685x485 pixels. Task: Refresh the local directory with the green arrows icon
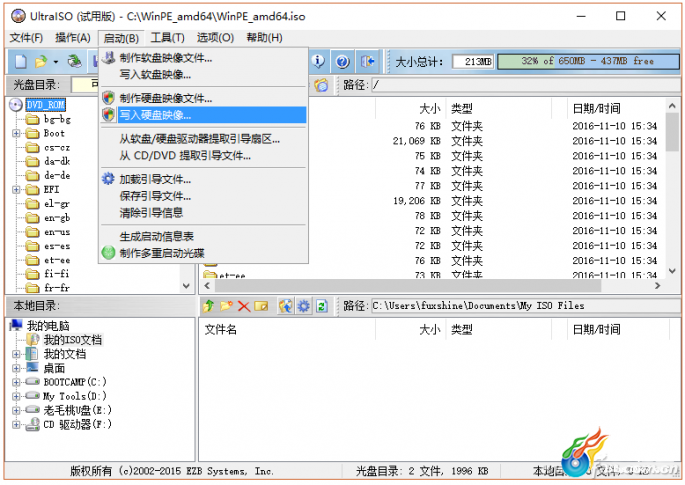[x=322, y=306]
